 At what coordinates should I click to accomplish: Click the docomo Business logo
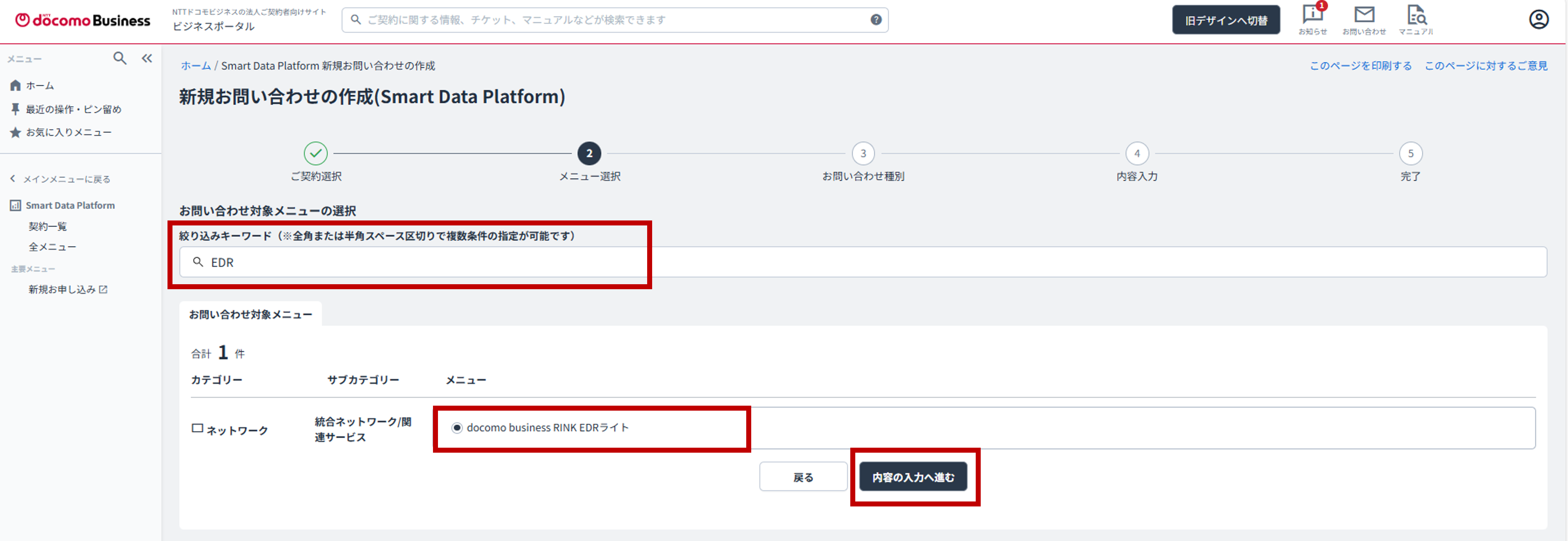click(x=83, y=20)
